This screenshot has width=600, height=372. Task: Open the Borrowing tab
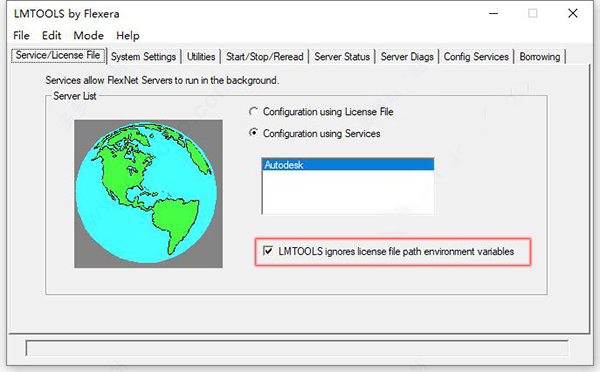(540, 57)
